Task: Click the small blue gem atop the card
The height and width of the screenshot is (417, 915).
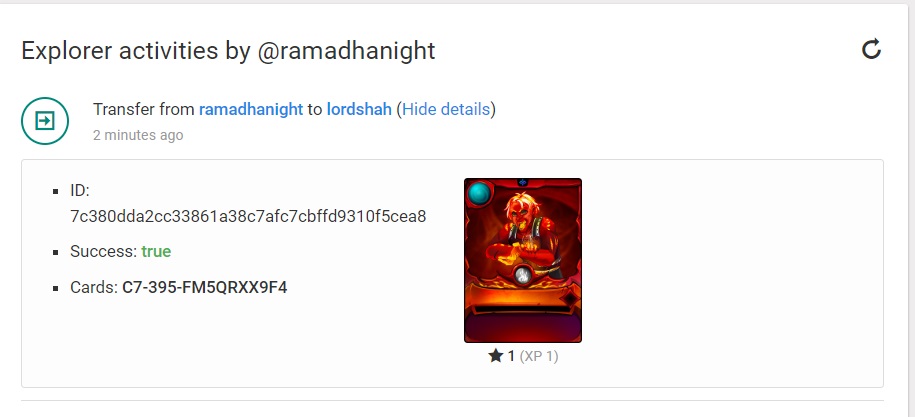Action: [523, 183]
